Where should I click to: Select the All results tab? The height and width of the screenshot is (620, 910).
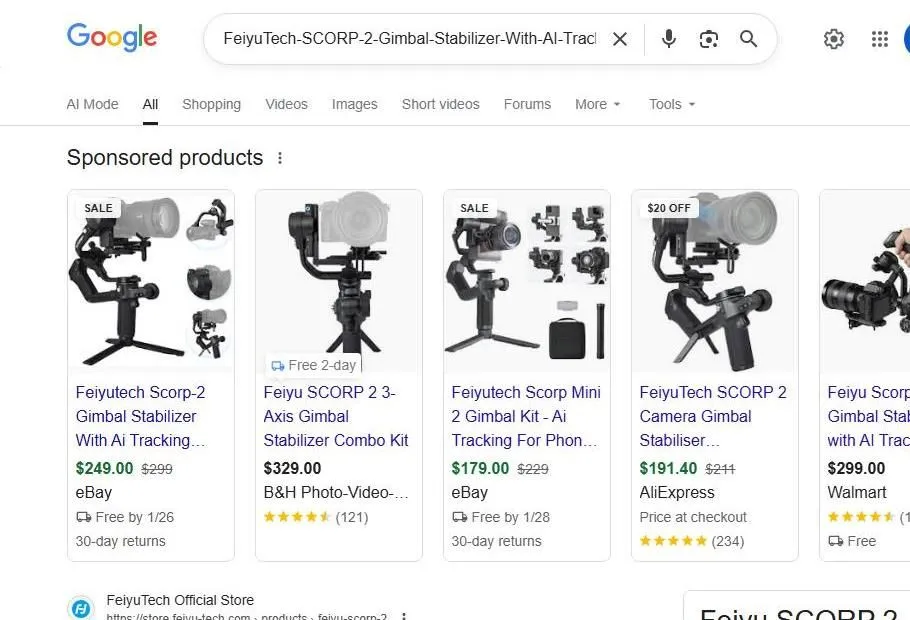point(150,104)
